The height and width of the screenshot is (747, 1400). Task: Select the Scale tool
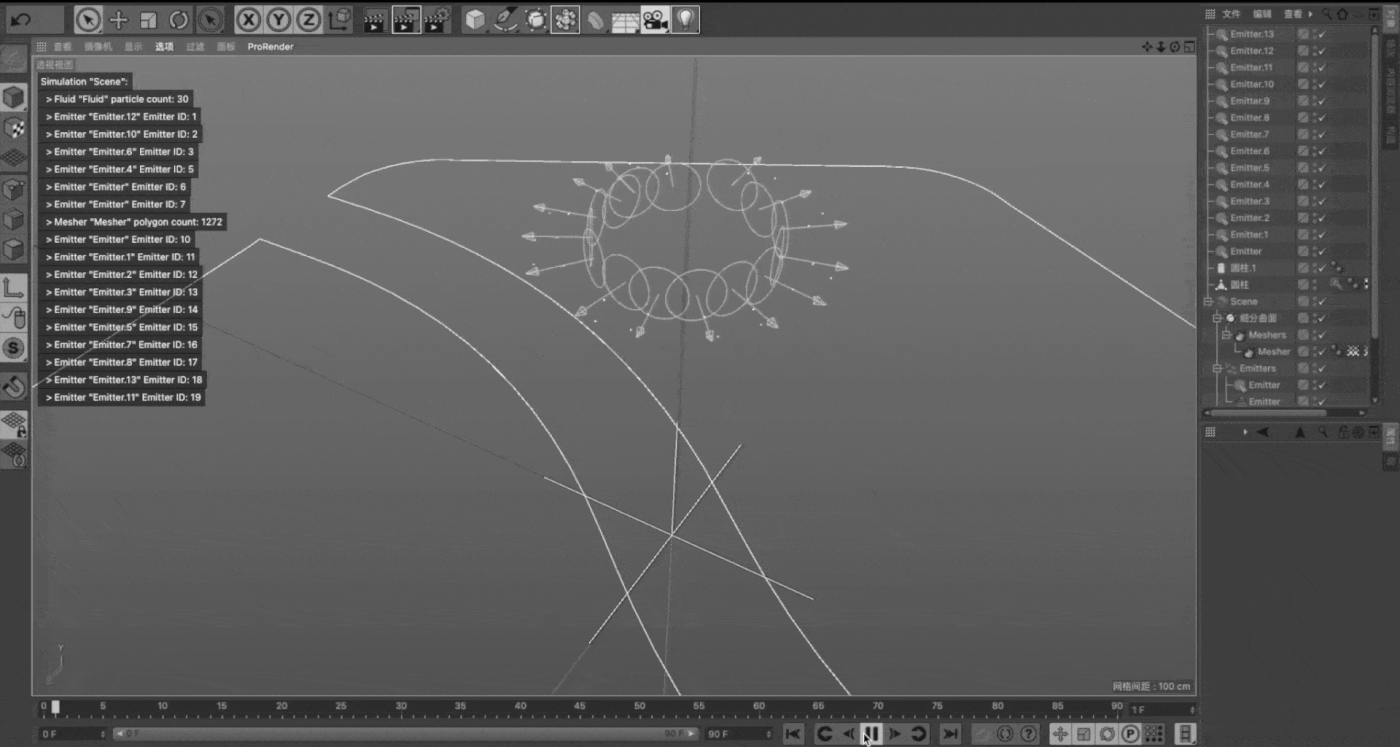pos(148,20)
